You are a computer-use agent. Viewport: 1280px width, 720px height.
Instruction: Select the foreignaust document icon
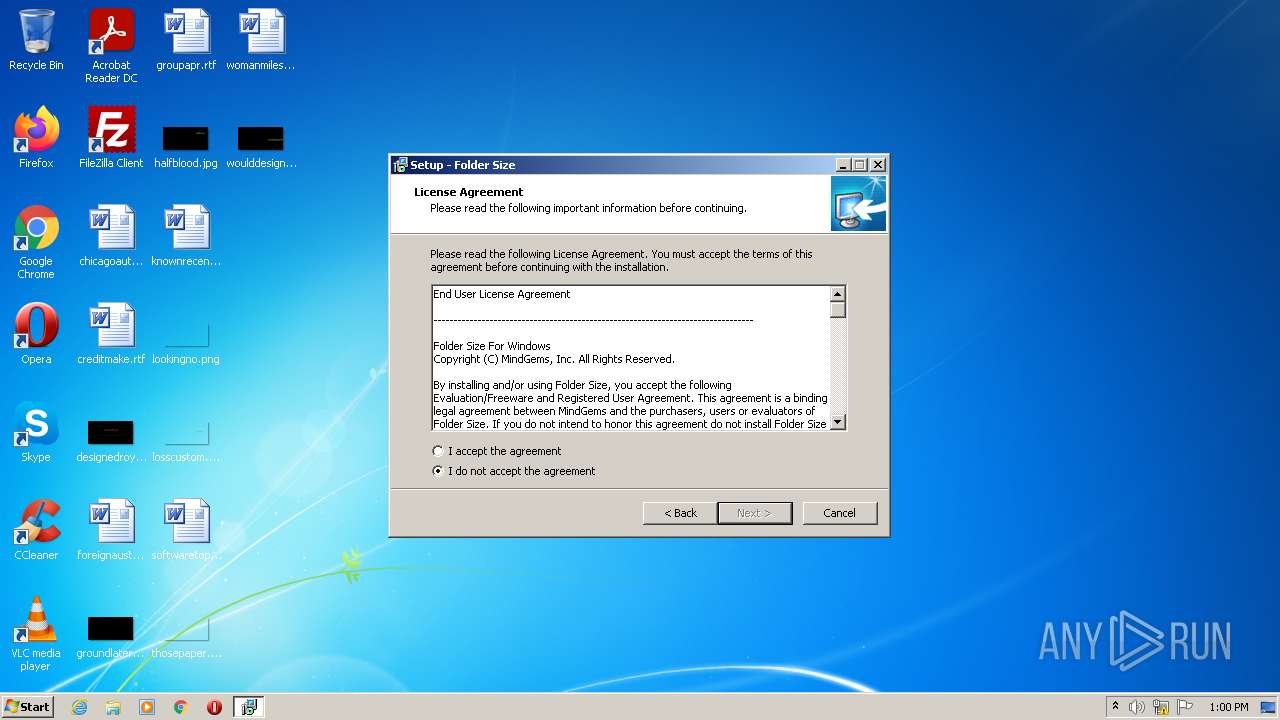coord(111,530)
